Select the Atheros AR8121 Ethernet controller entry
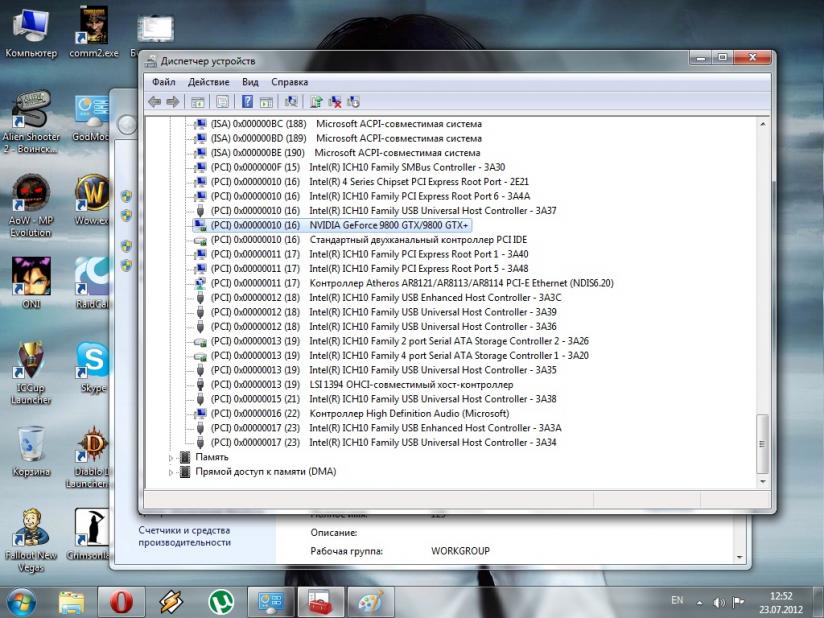The width and height of the screenshot is (824, 618). point(461,283)
